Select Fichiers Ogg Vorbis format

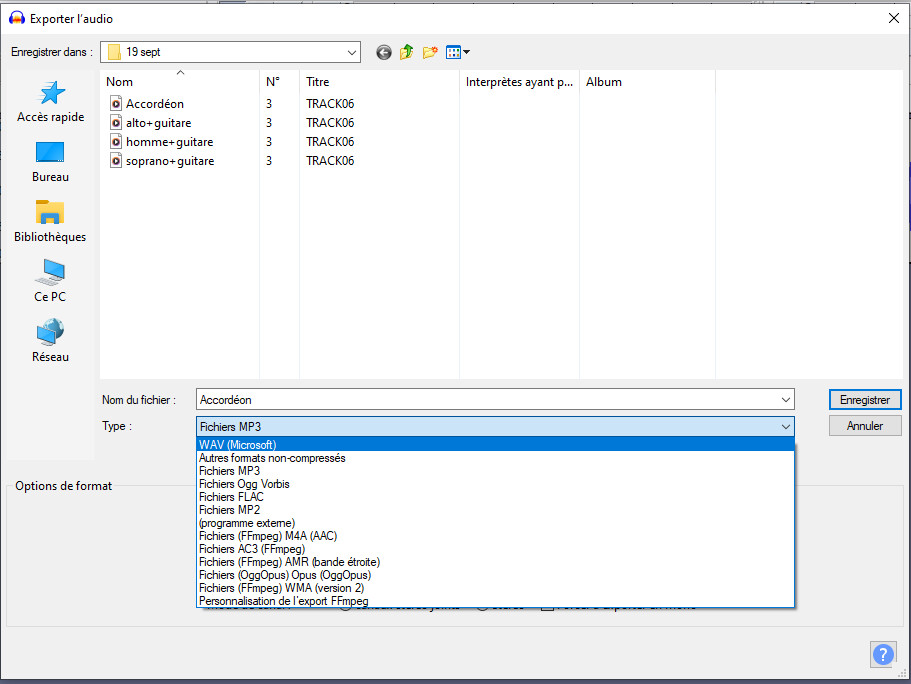click(x=495, y=484)
